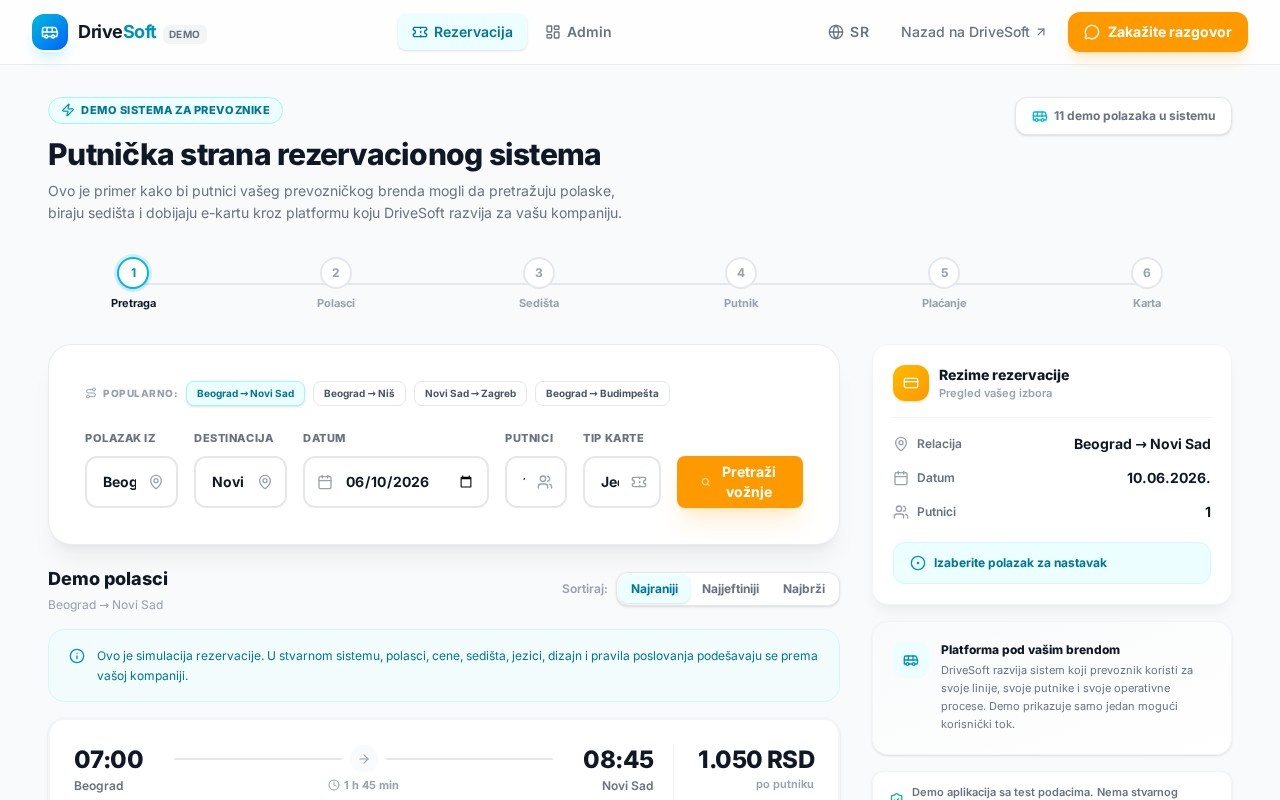This screenshot has width=1280, height=800.
Task: Click the Zakažite razgovor button
Action: [x=1157, y=32]
